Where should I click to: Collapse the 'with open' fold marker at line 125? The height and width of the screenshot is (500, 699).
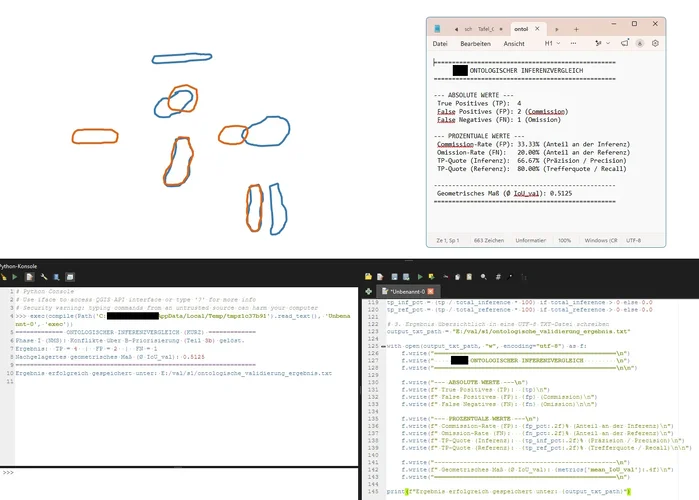click(x=383, y=346)
